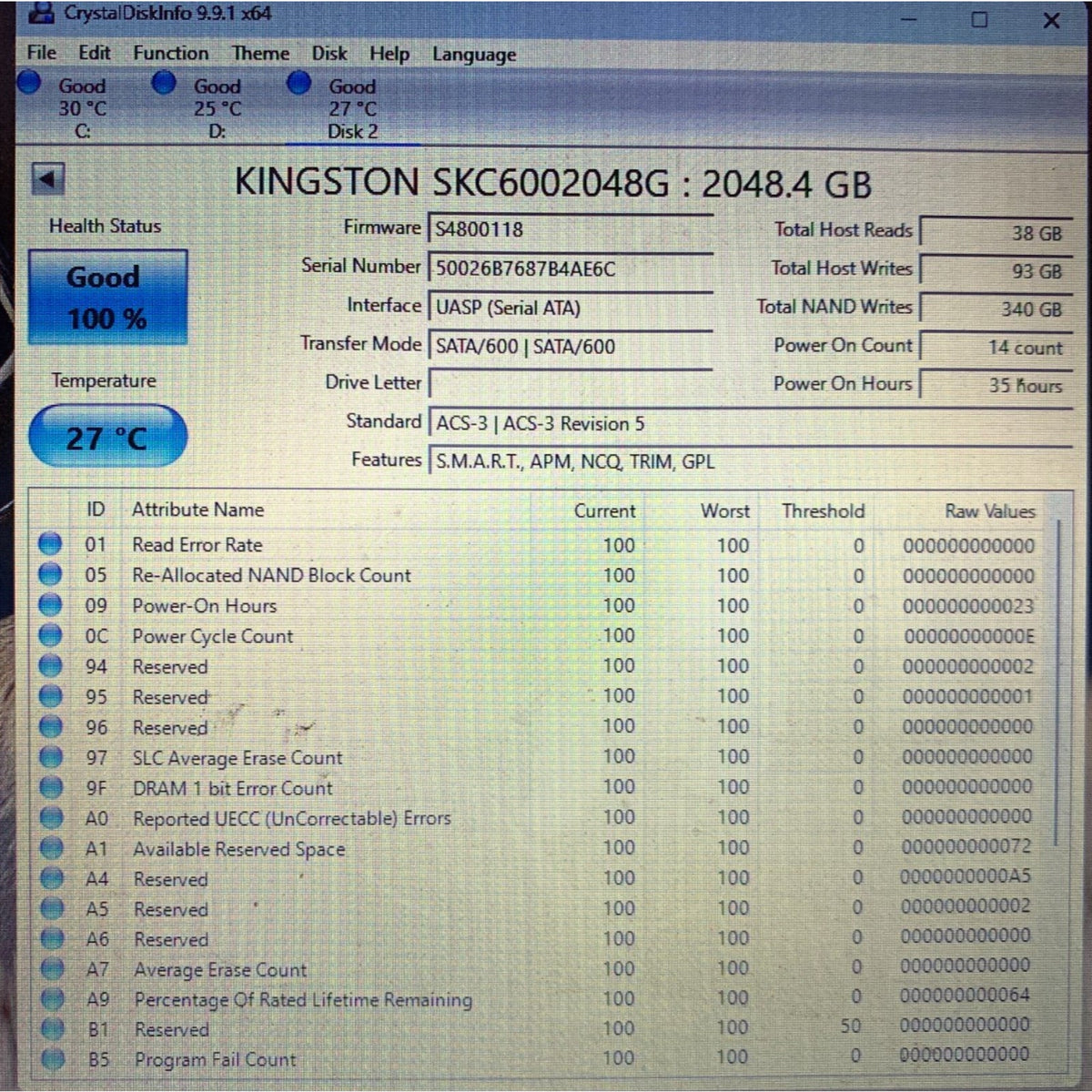1092x1092 pixels.
Task: Select the Power Cycle Count attribute name
Action: tap(213, 636)
